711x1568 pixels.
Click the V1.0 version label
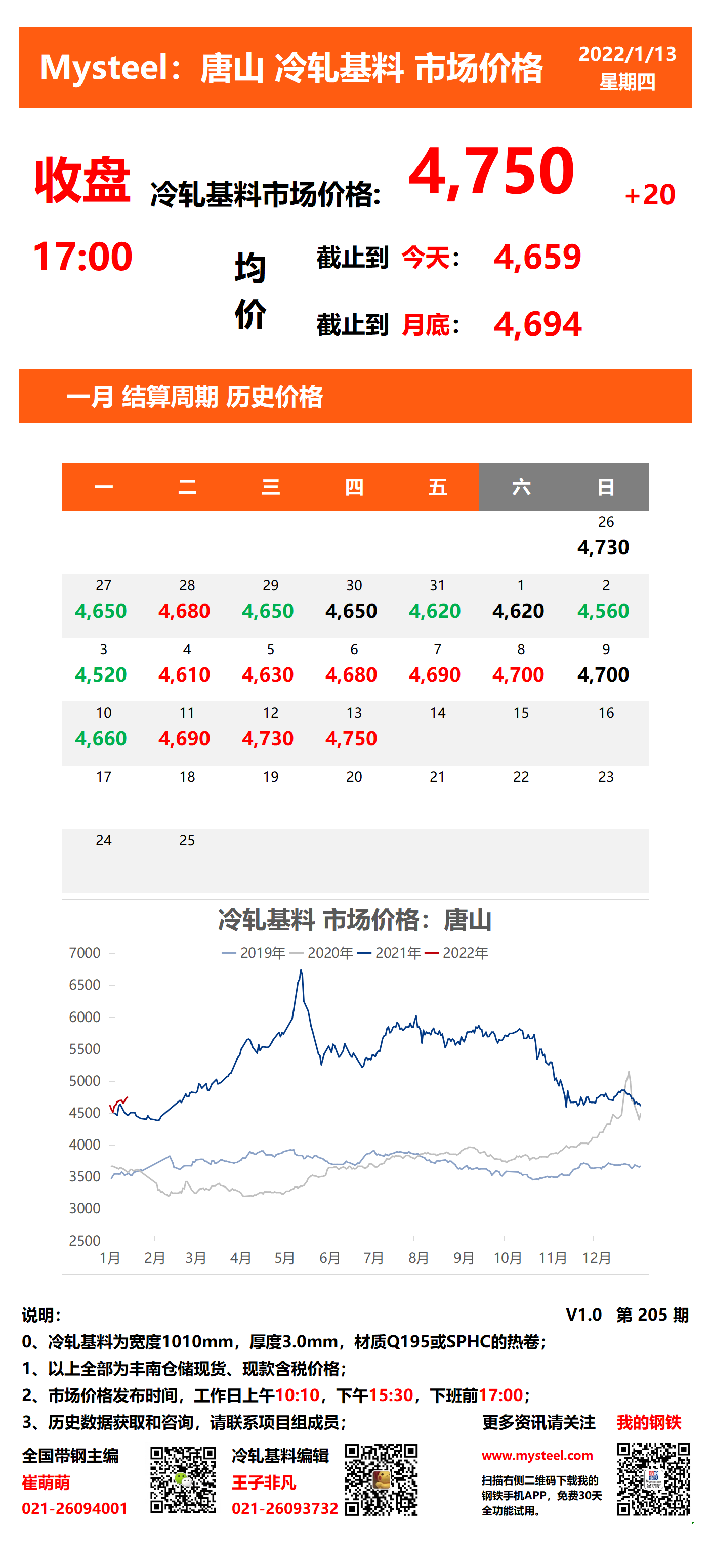[583, 1315]
